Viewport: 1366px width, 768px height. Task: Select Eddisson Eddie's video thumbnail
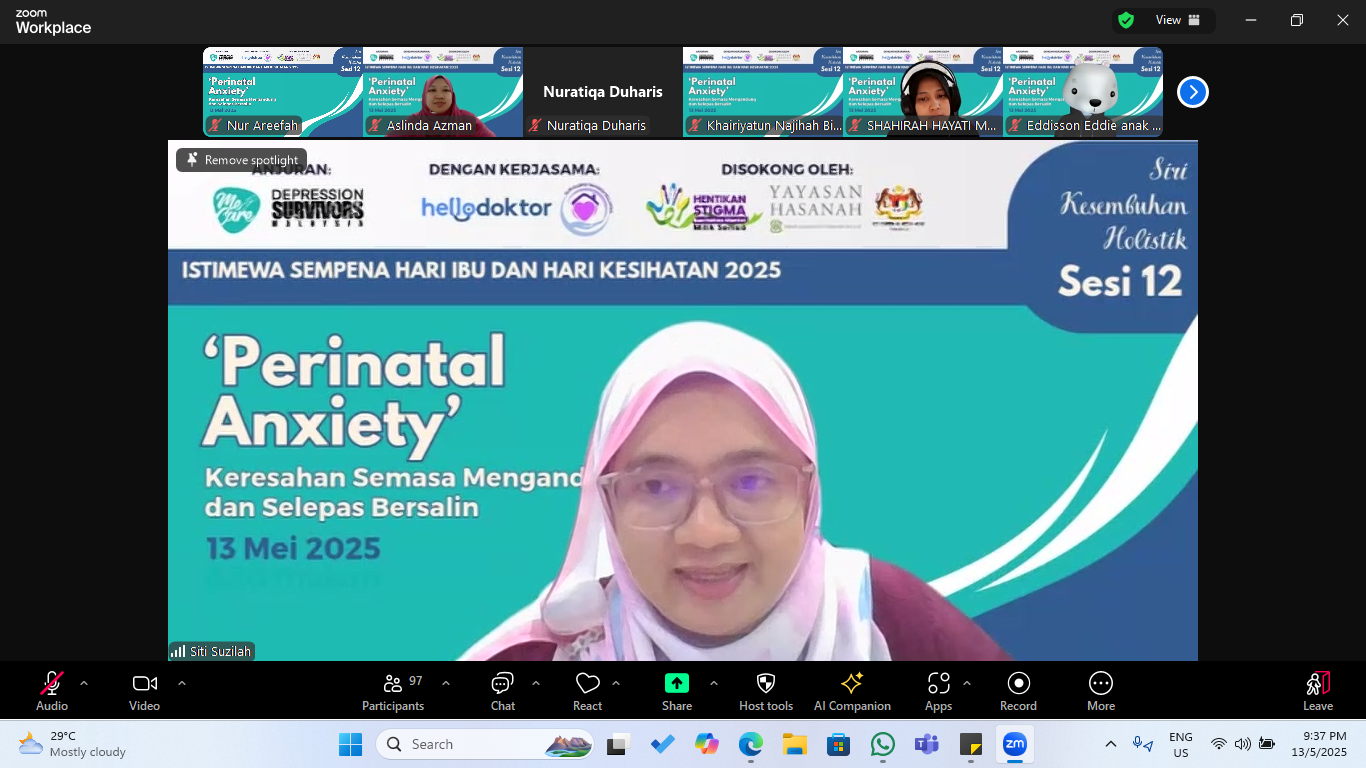point(1083,92)
